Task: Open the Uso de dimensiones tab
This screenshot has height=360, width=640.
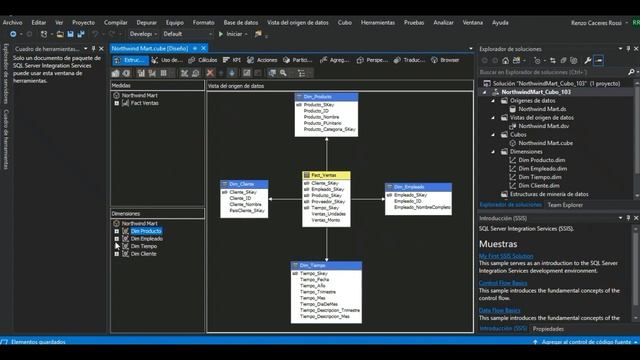Action: pos(167,60)
